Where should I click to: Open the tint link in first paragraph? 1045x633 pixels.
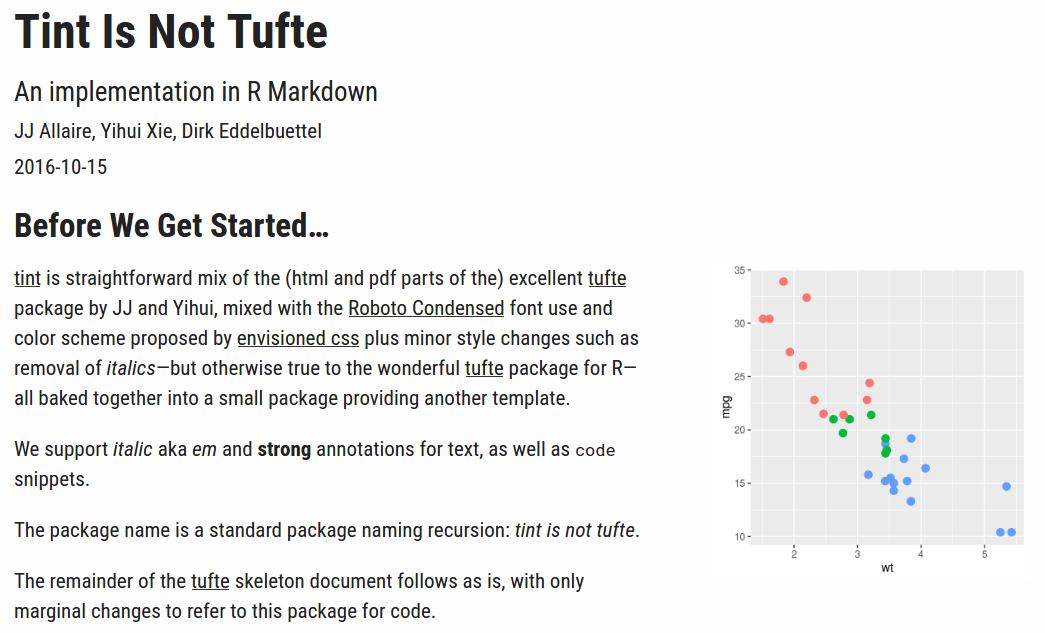click(27, 279)
